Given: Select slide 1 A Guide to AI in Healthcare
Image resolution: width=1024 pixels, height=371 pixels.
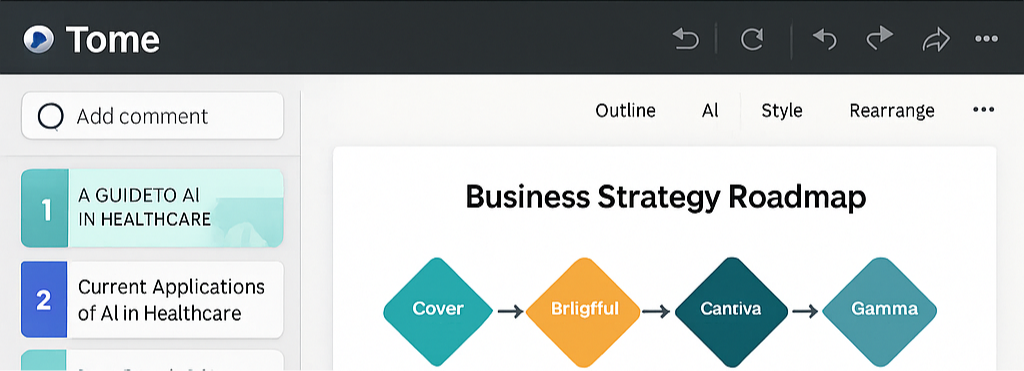Looking at the screenshot, I should 152,208.
